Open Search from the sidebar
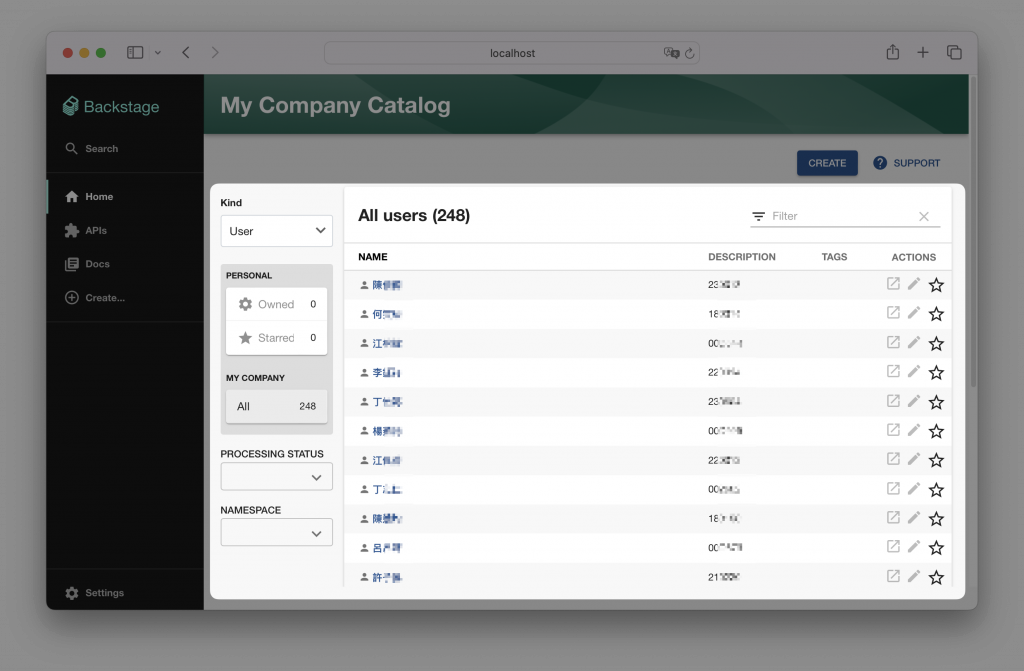 [x=91, y=148]
